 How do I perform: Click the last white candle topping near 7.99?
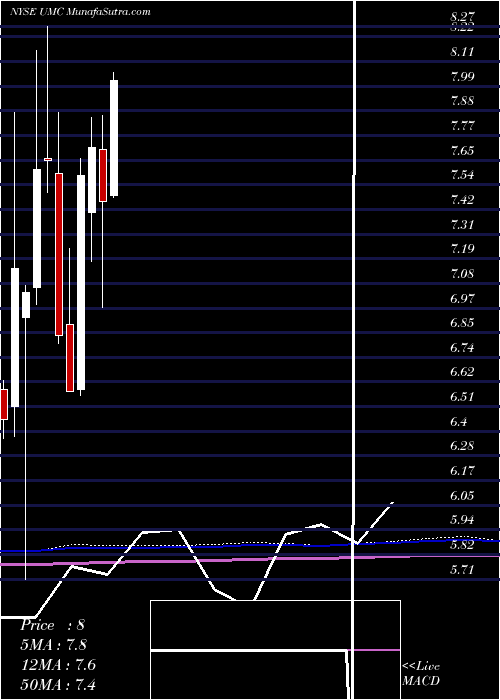click(114, 138)
